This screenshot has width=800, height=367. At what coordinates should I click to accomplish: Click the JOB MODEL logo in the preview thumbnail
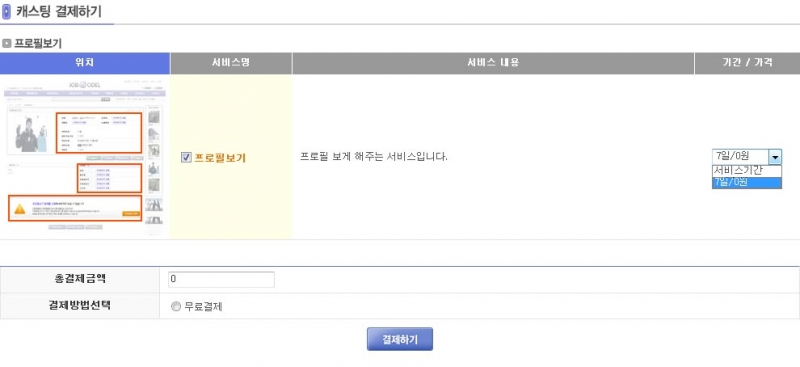[83, 84]
